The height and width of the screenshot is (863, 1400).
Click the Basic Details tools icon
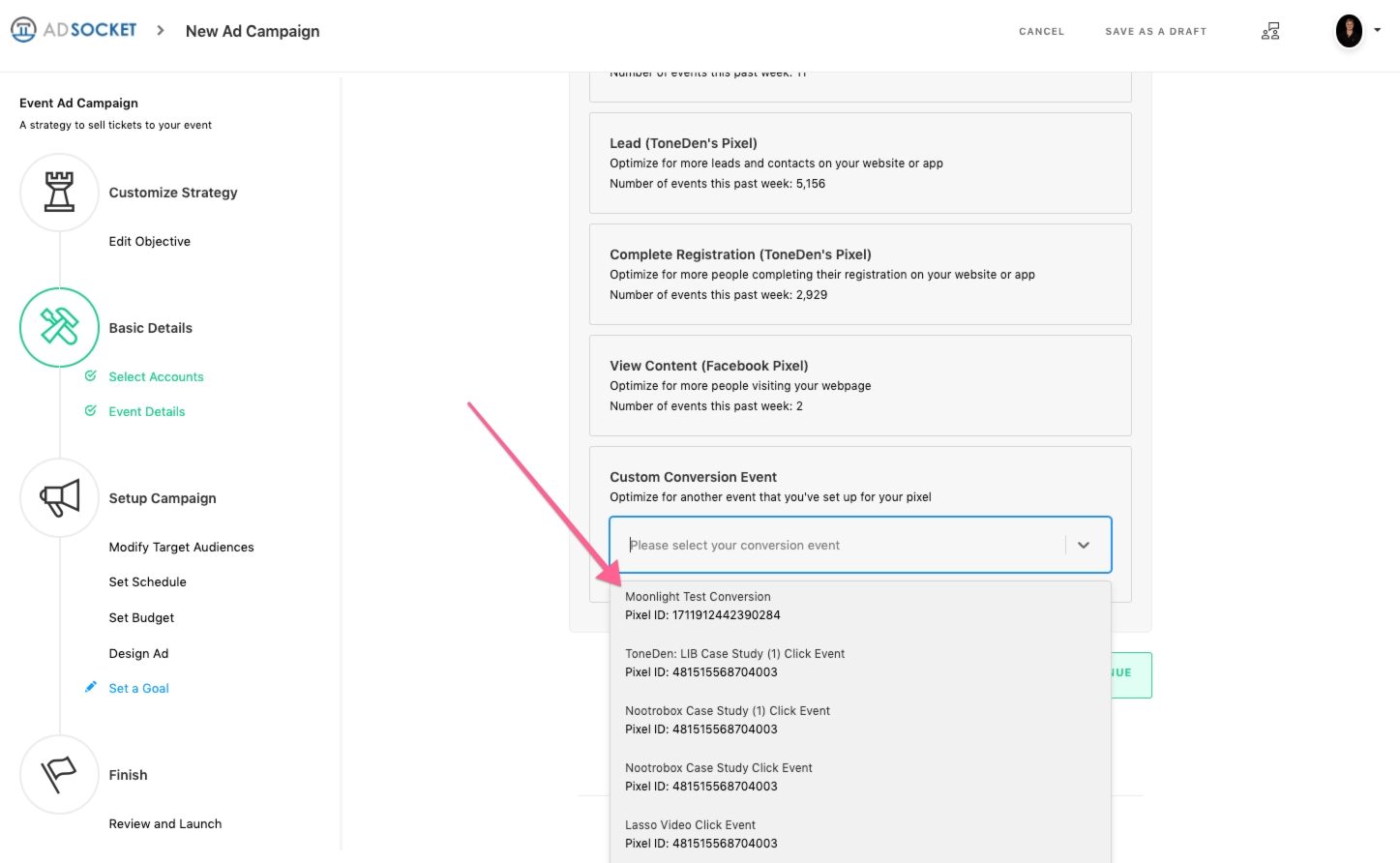[59, 327]
